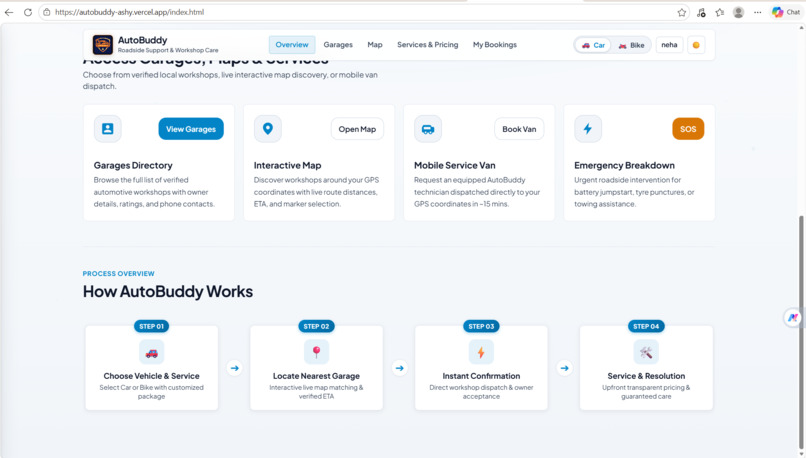Open browser settings three-dots menu
The image size is (806, 458).
757,12
